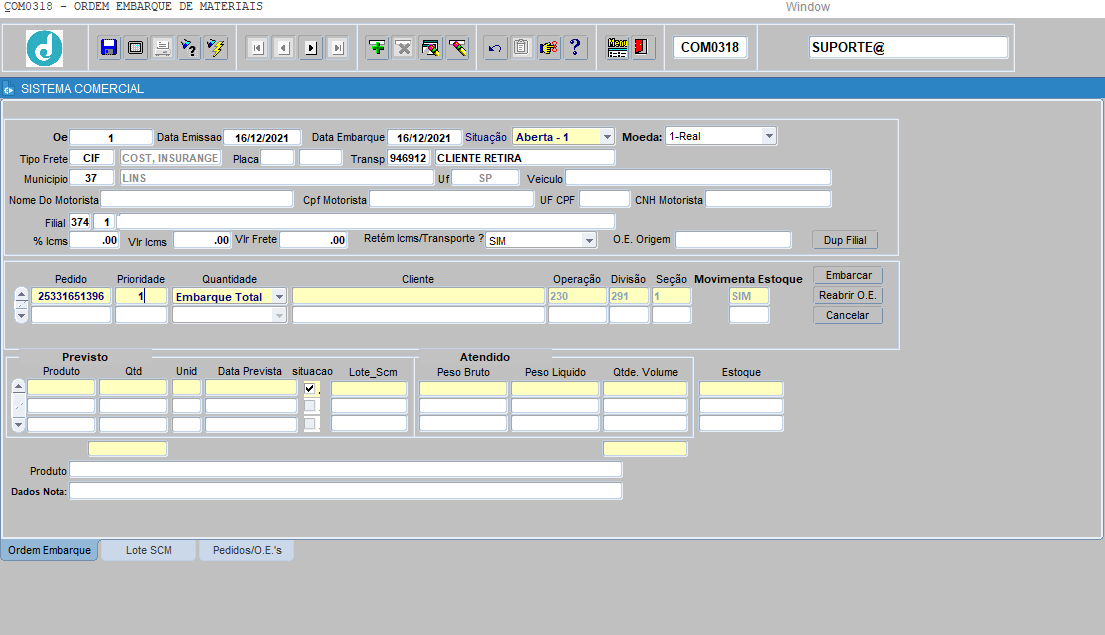
Task: Go to first record icon
Action: point(258,48)
